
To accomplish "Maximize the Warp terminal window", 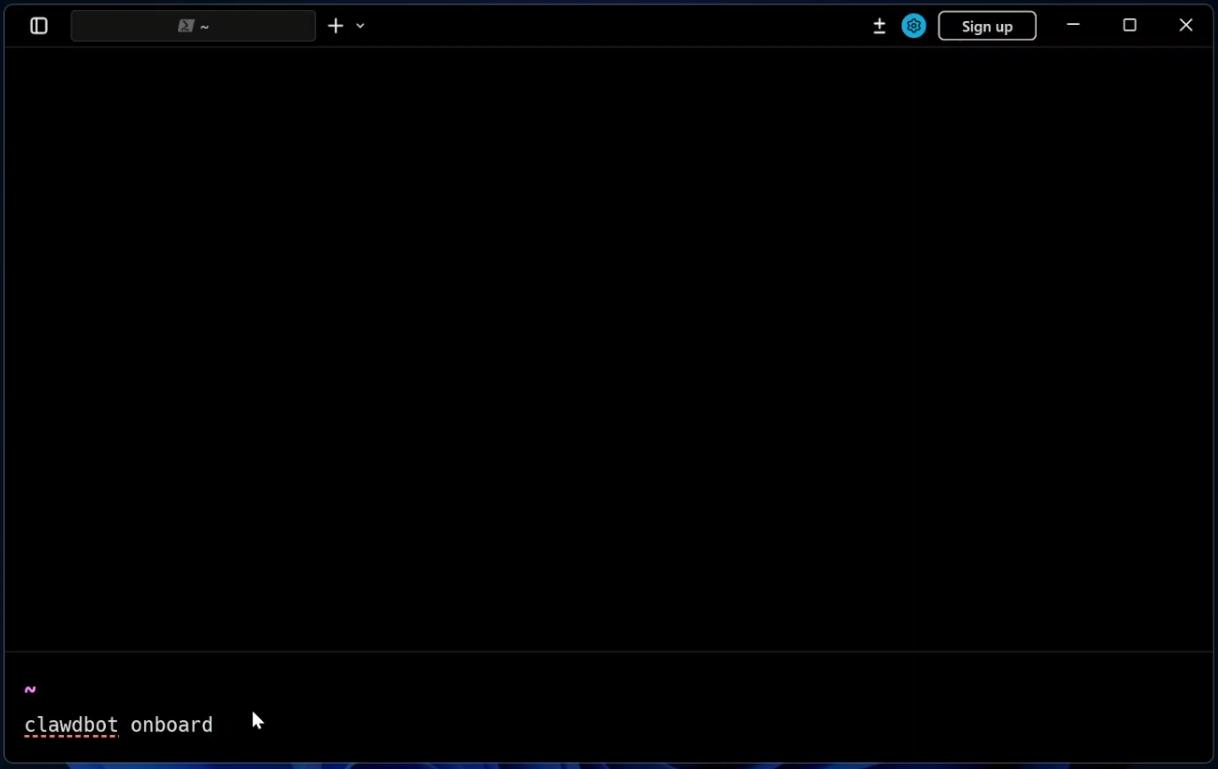I will [1129, 26].
